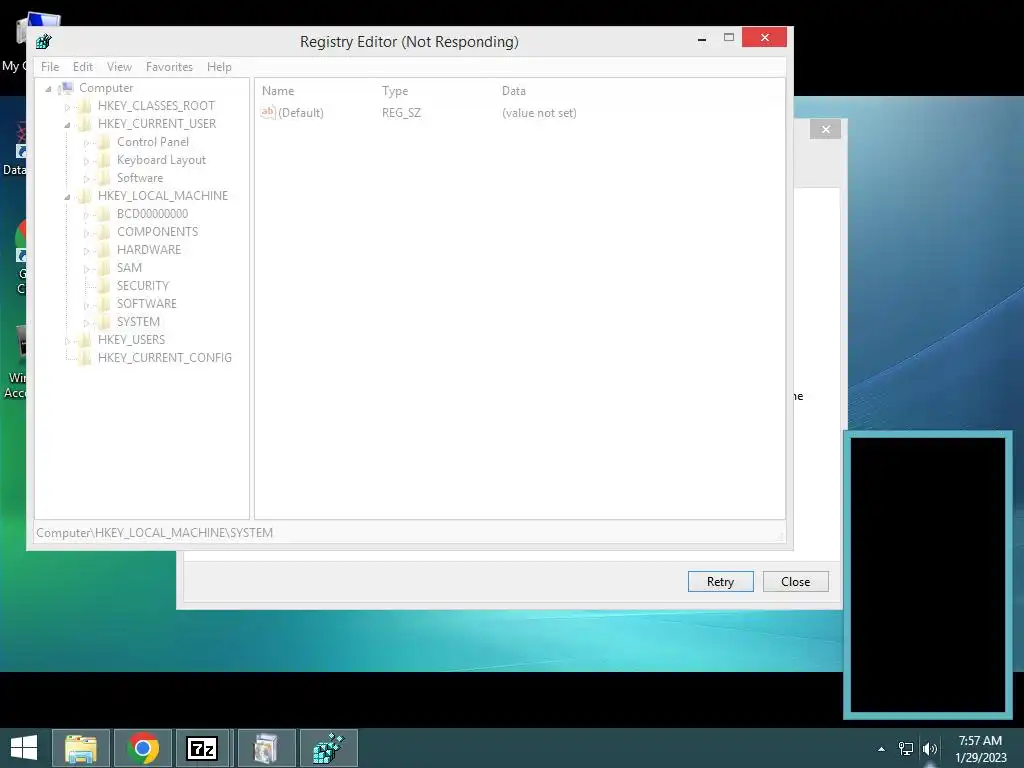Viewport: 1024px width, 768px height.
Task: Expand the COMPONENTS key arrow
Action: [x=86, y=232]
